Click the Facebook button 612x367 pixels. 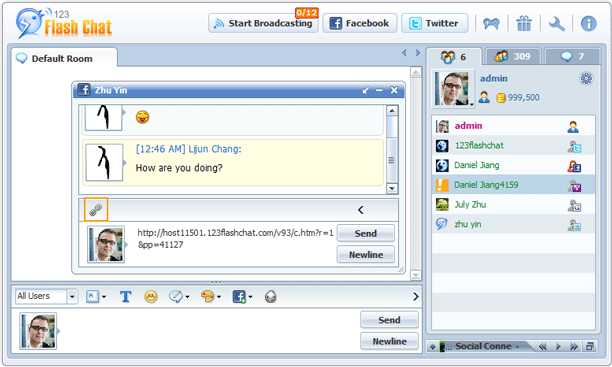click(x=359, y=23)
